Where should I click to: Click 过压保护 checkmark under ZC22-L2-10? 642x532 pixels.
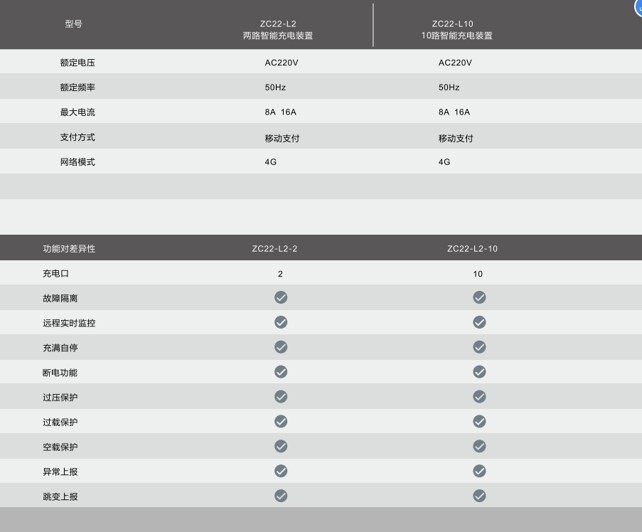point(479,396)
